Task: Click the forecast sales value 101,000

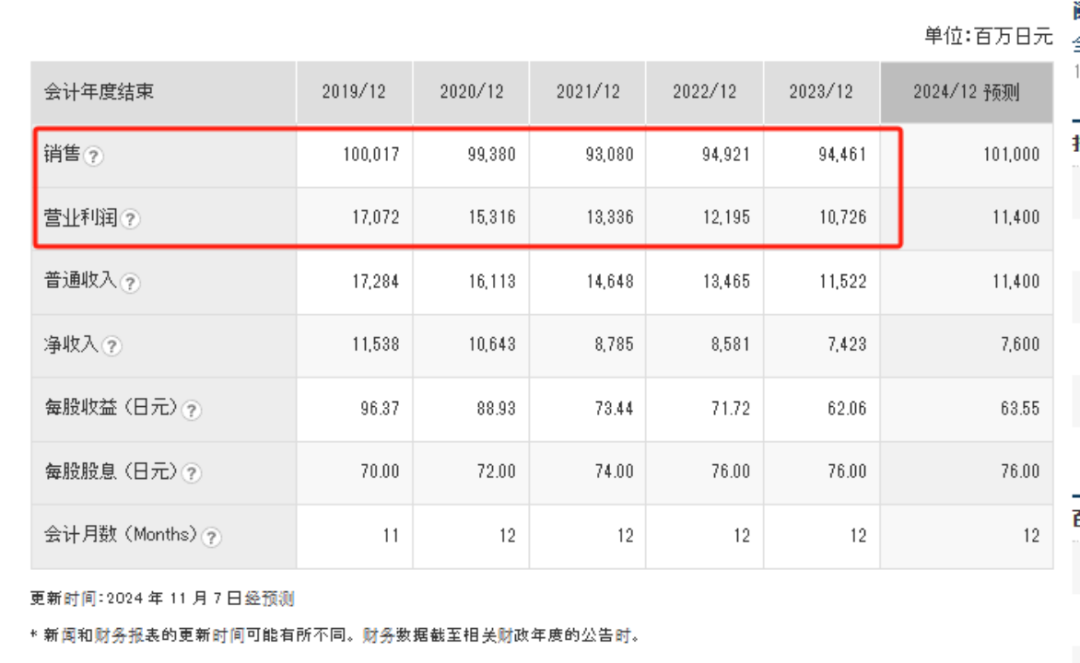Action: pyautogui.click(x=1011, y=154)
